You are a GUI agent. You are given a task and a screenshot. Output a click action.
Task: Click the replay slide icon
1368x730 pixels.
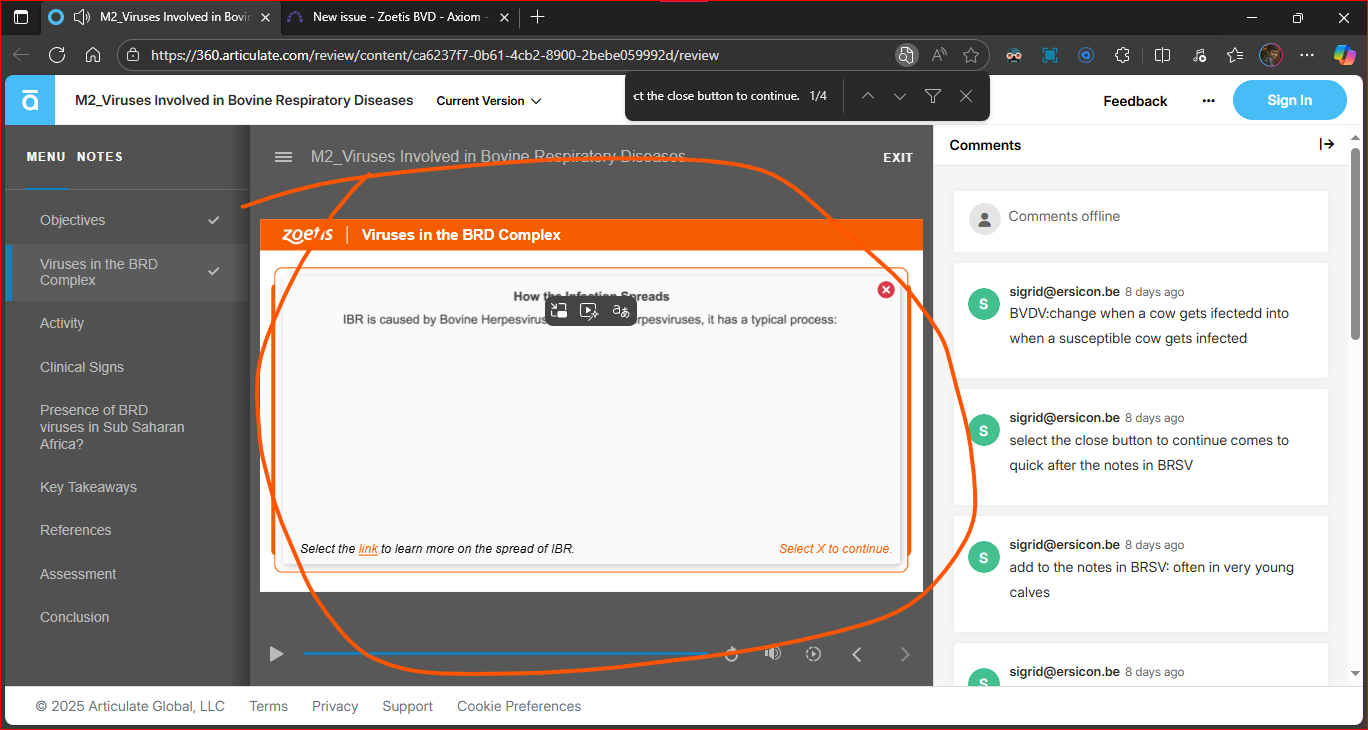coord(731,654)
